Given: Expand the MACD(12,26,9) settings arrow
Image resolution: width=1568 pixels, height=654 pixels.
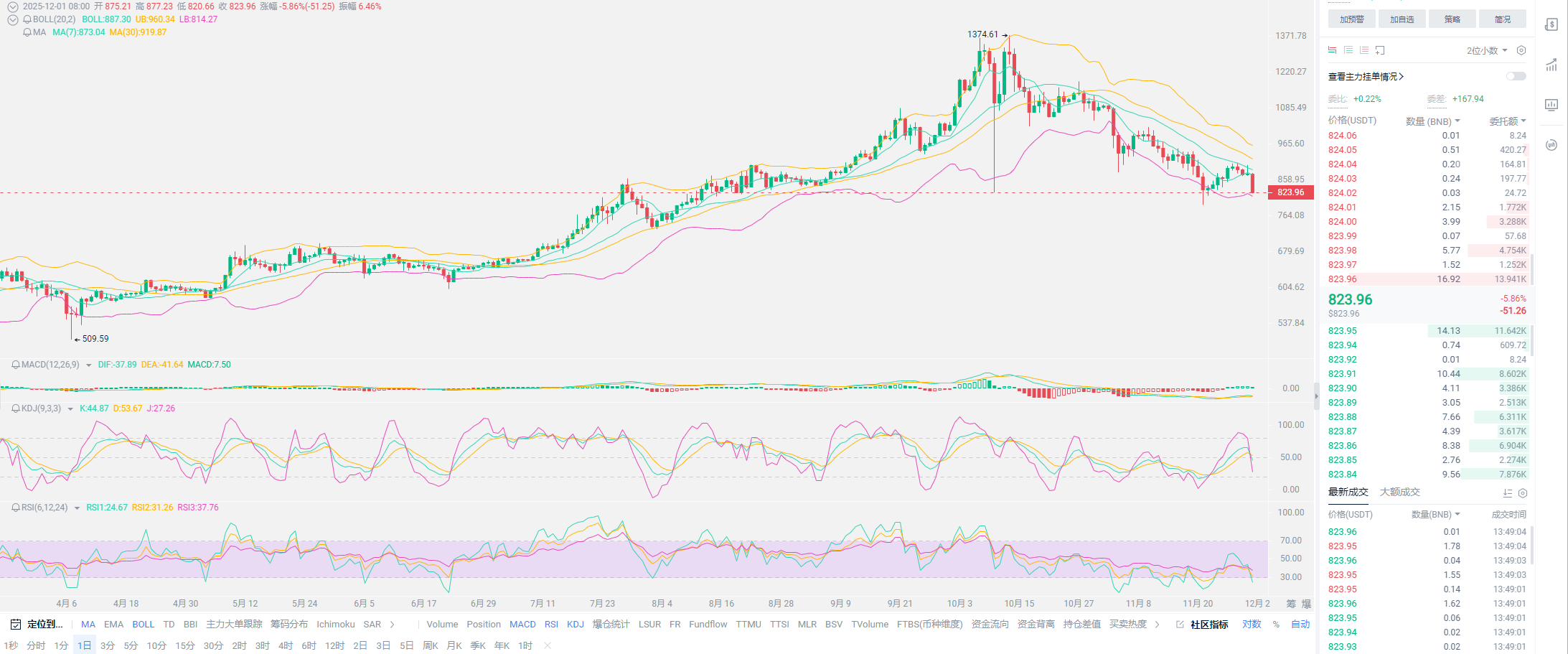Looking at the screenshot, I should [x=88, y=365].
